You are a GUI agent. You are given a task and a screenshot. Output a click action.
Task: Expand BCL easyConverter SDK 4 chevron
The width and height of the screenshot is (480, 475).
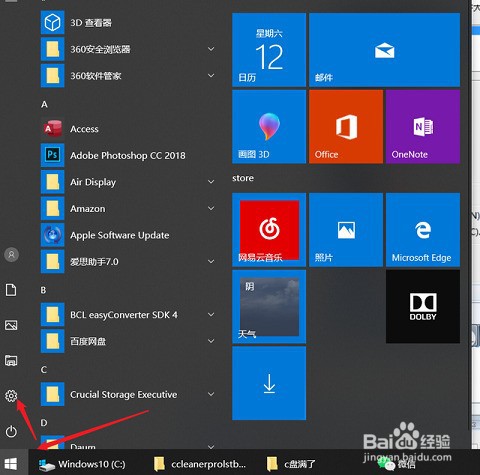(211, 314)
